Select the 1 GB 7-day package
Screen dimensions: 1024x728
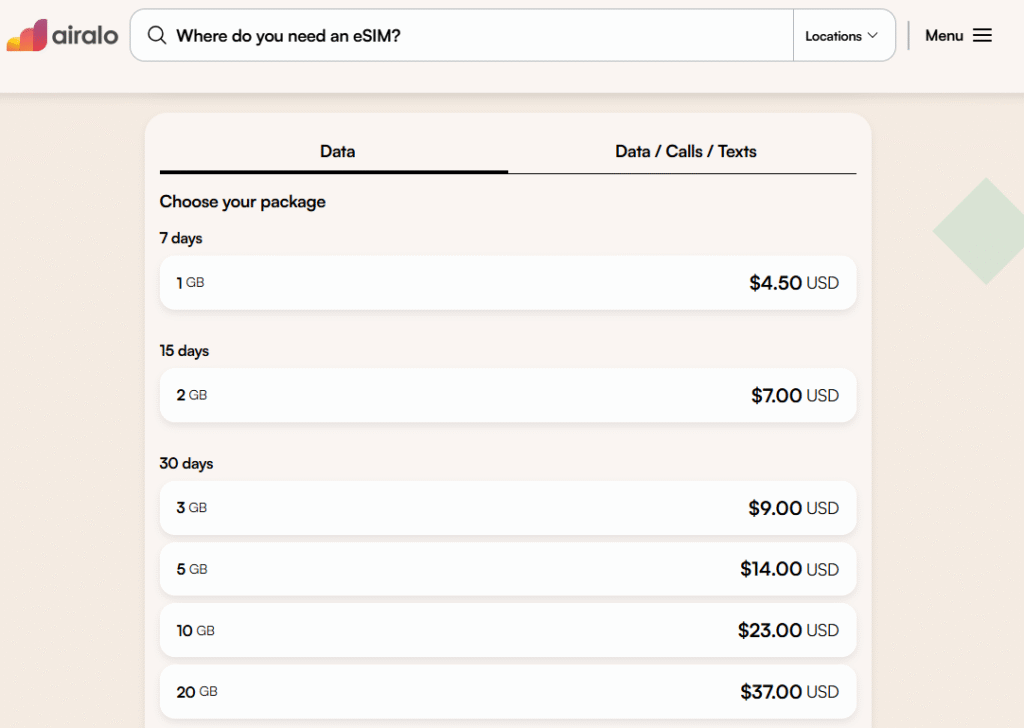click(x=507, y=283)
